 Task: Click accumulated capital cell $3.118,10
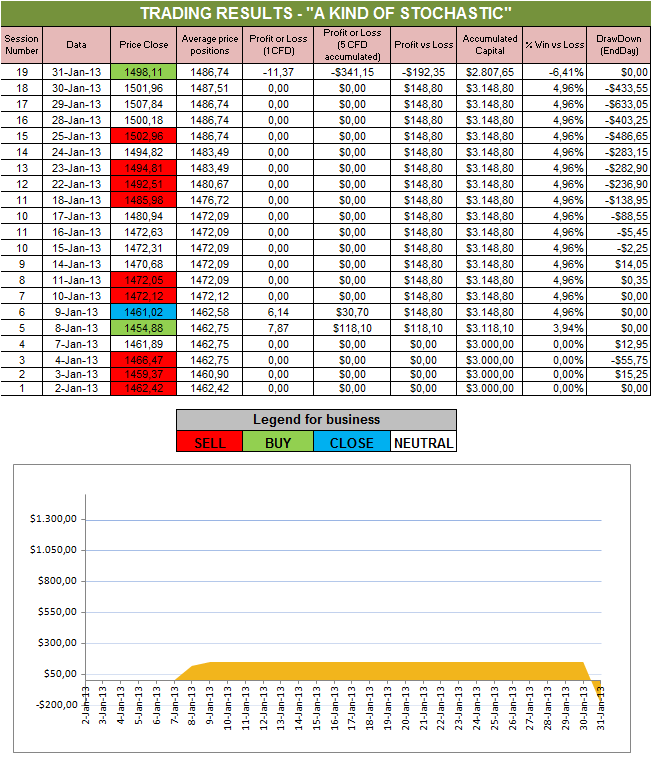[490, 328]
